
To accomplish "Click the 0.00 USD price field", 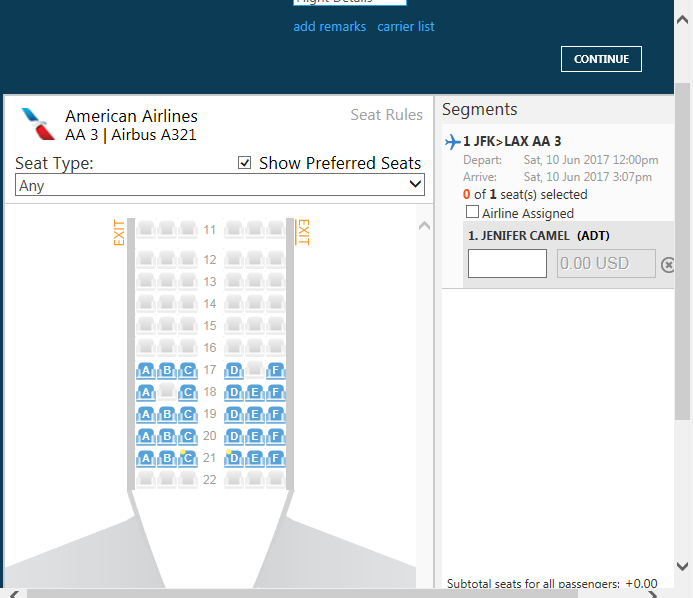I will 606,264.
